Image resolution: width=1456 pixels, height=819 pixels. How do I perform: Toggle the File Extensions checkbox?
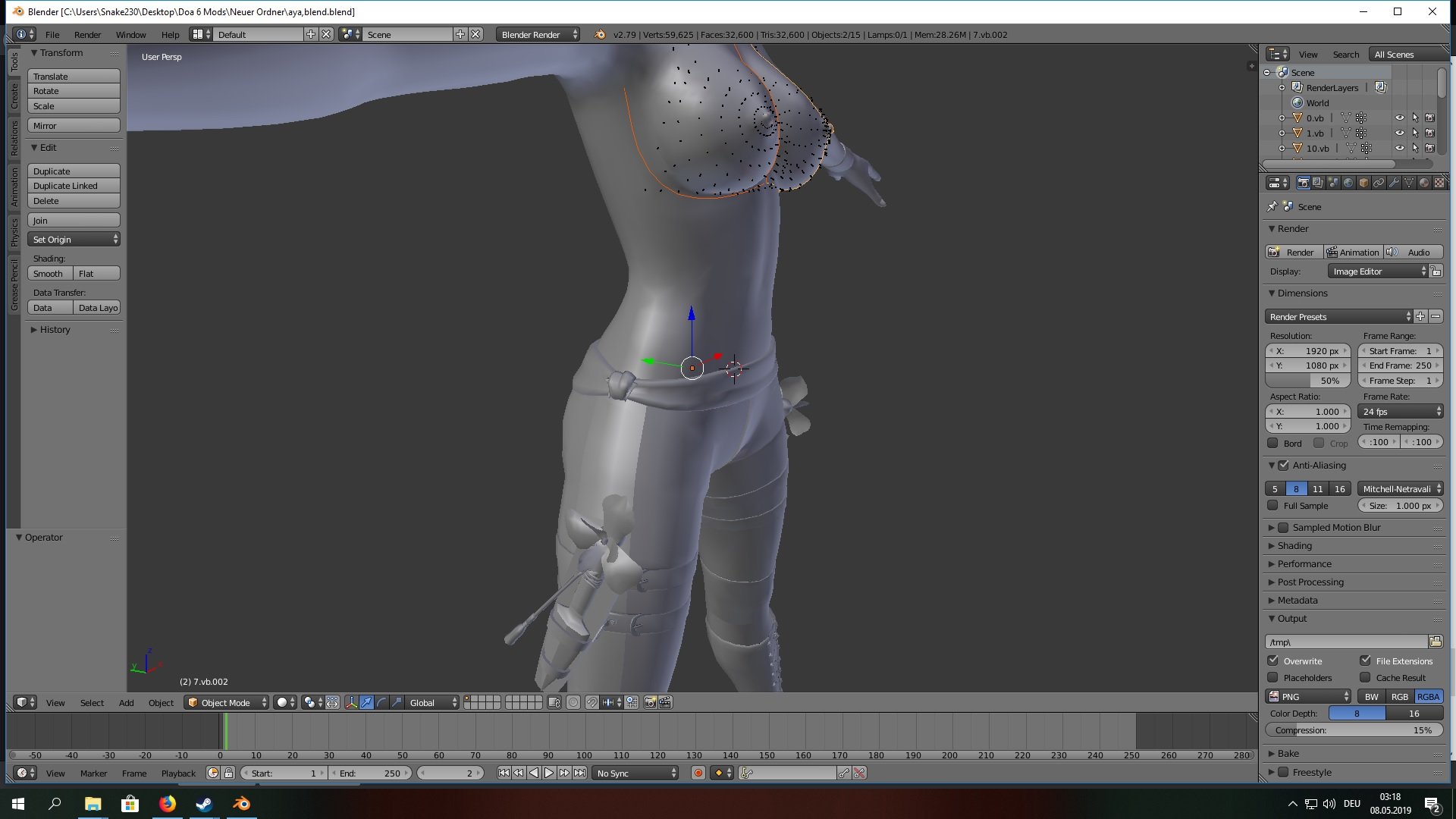pyautogui.click(x=1365, y=661)
